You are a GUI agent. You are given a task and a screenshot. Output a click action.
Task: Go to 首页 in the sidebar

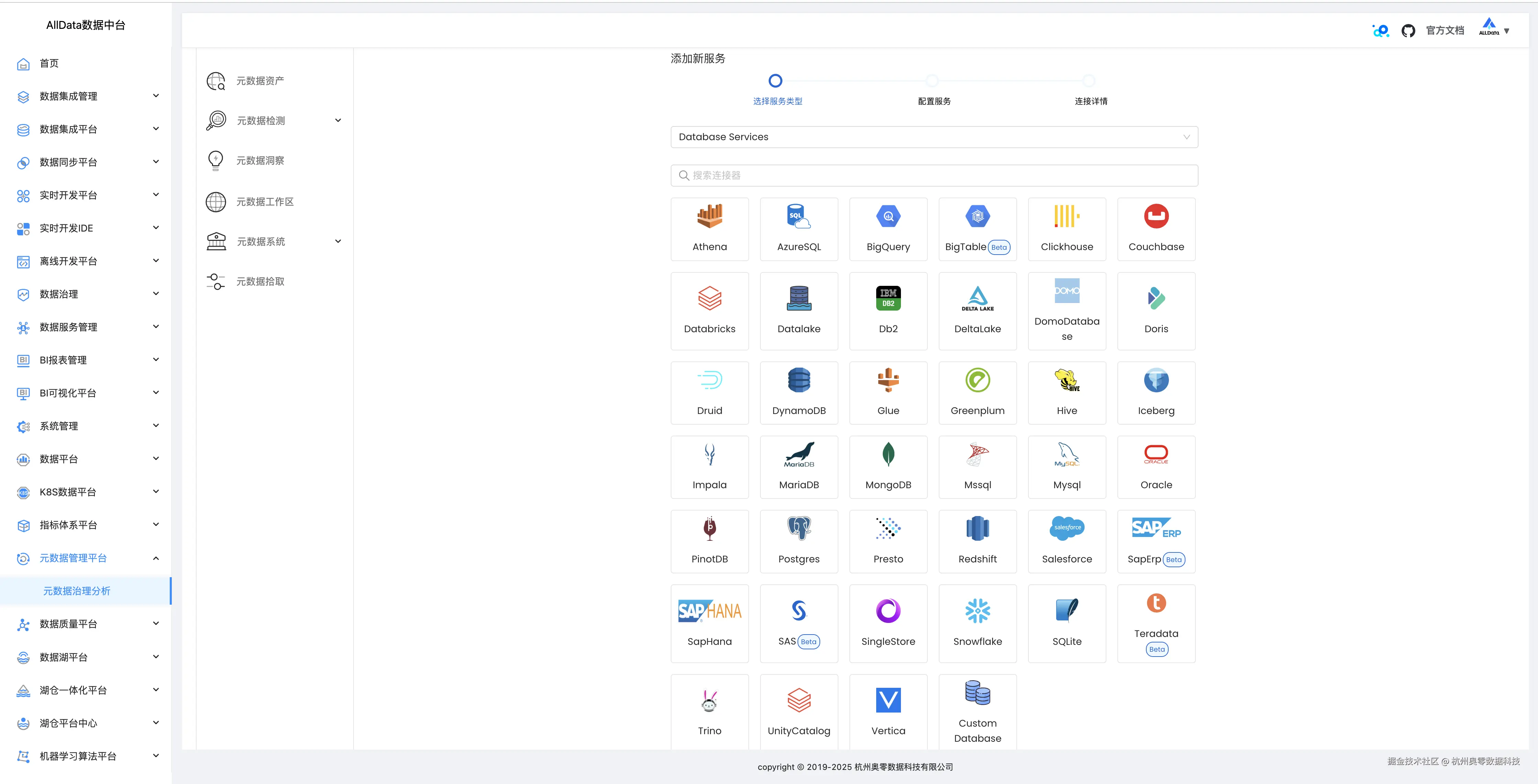point(49,63)
